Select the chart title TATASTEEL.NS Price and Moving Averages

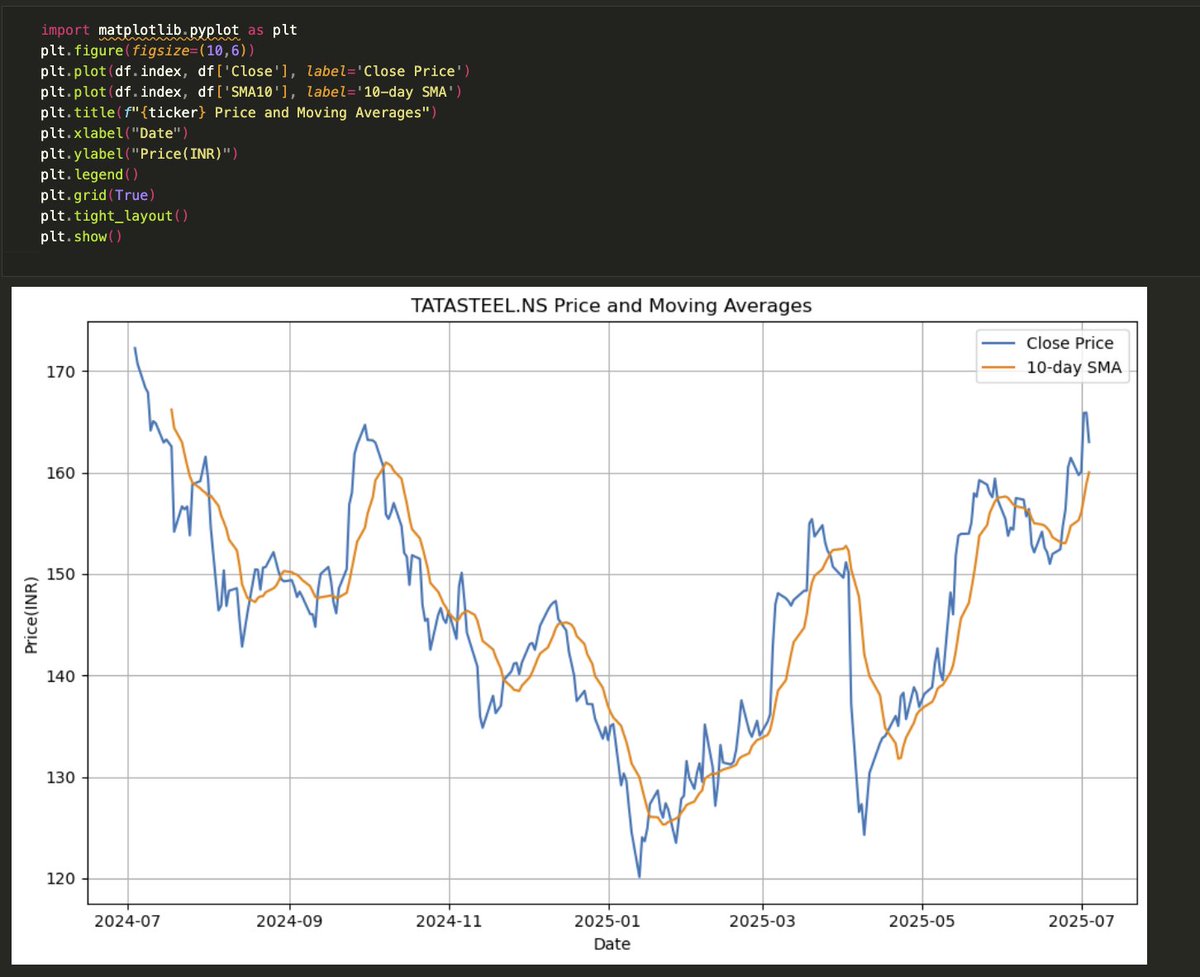[x=611, y=305]
